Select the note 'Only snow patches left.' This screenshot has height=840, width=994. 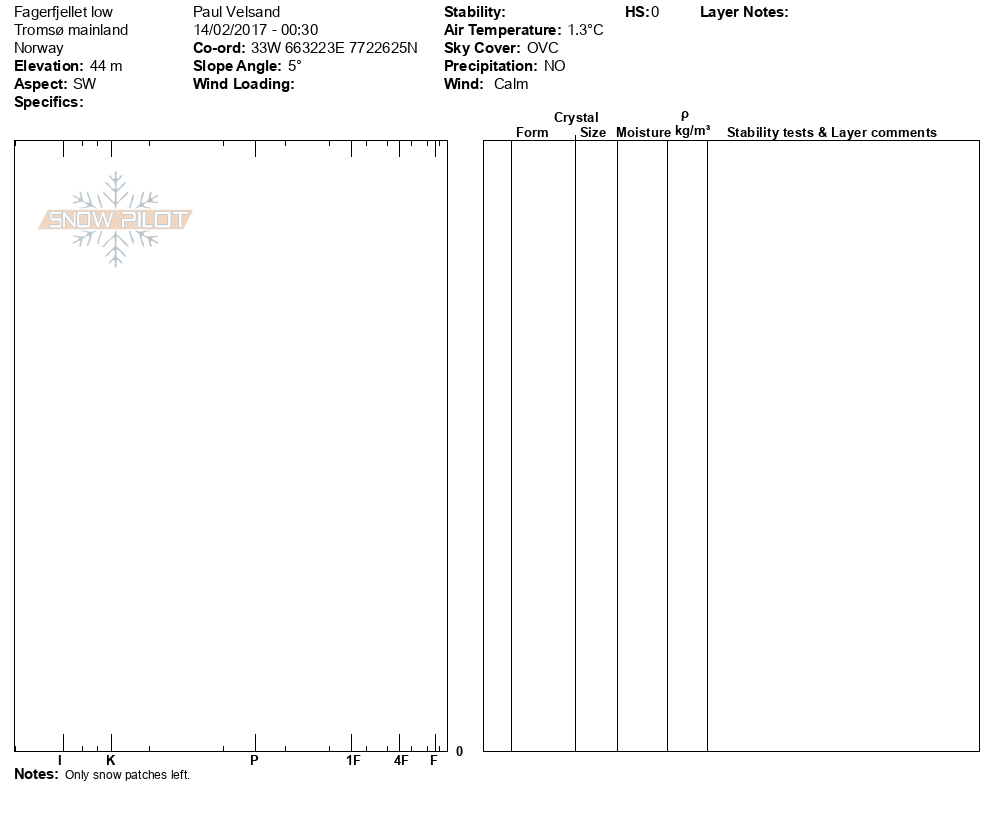pos(127,776)
